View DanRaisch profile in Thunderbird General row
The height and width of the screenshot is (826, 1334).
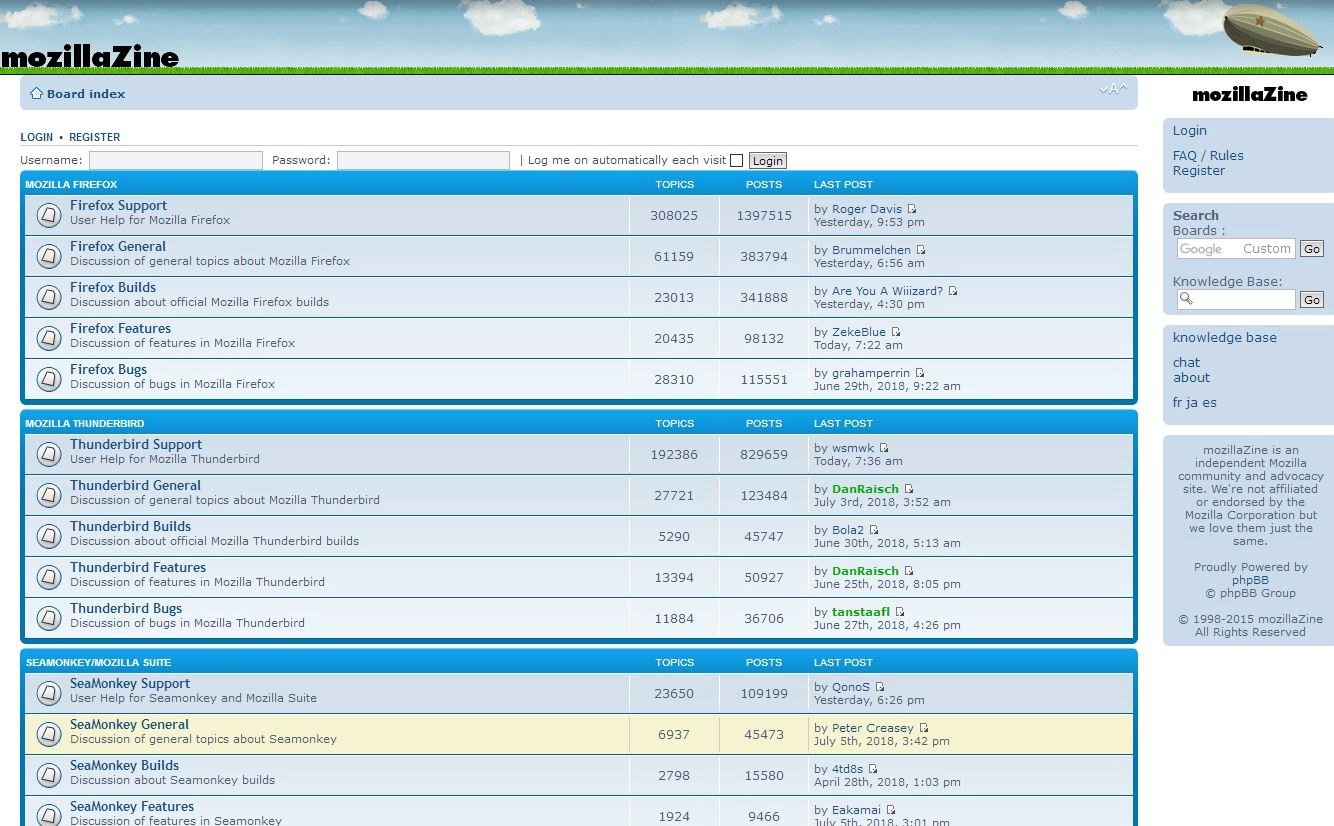865,489
